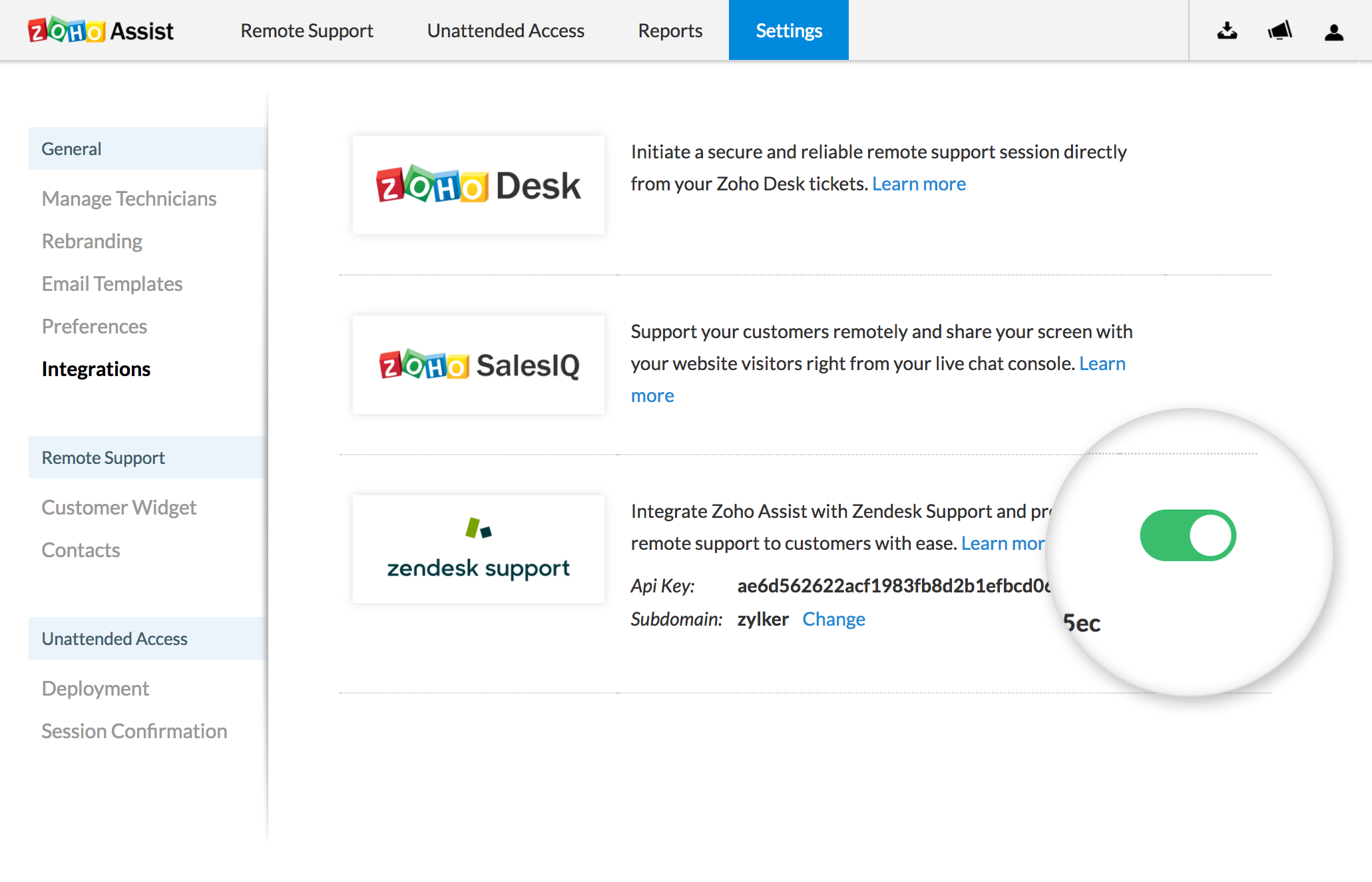Follow Learn more link for Zoho SalesIQ
This screenshot has width=1372, height=882.
pyautogui.click(x=1102, y=363)
